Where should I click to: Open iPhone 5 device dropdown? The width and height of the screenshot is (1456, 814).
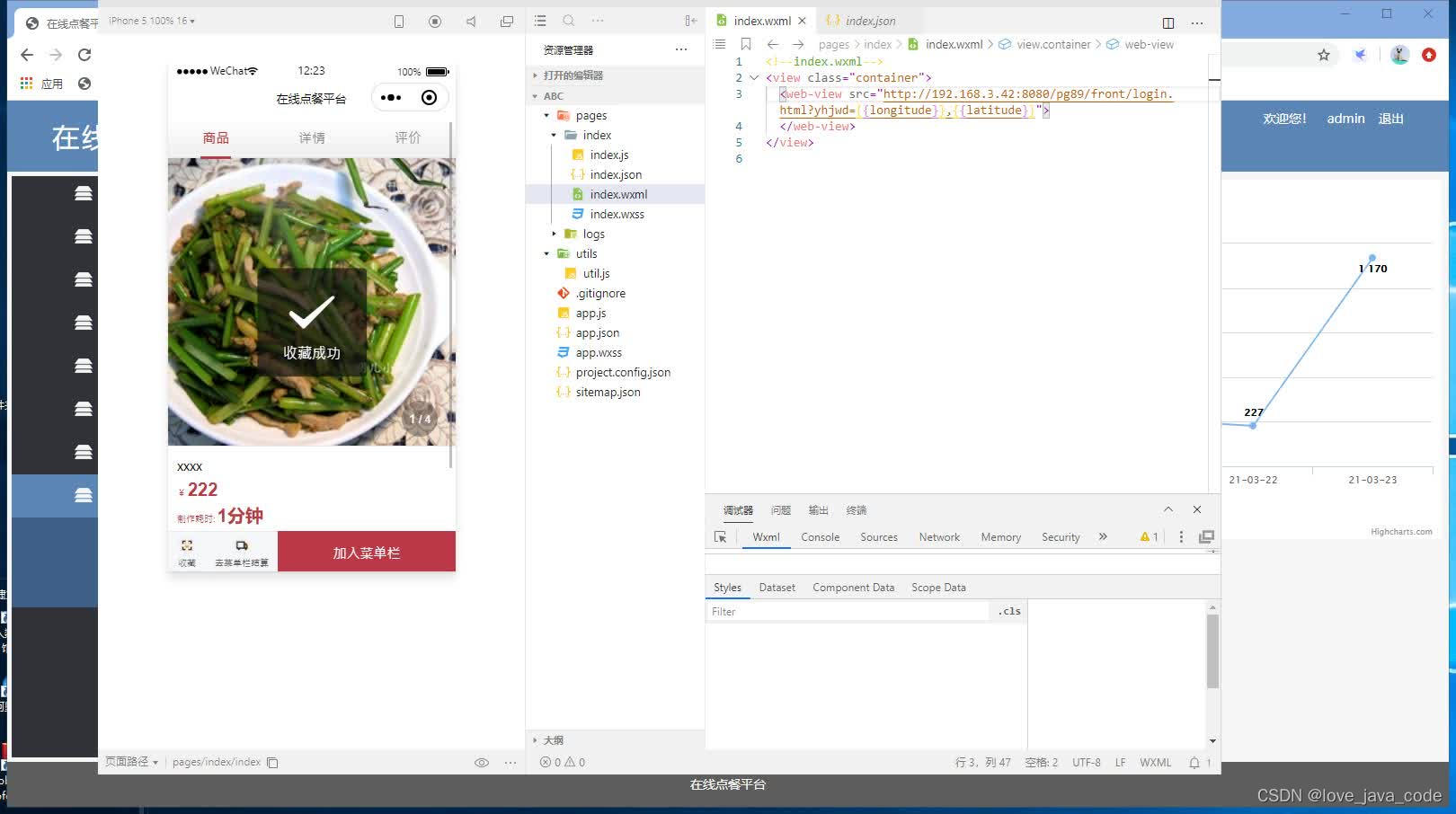[152, 21]
